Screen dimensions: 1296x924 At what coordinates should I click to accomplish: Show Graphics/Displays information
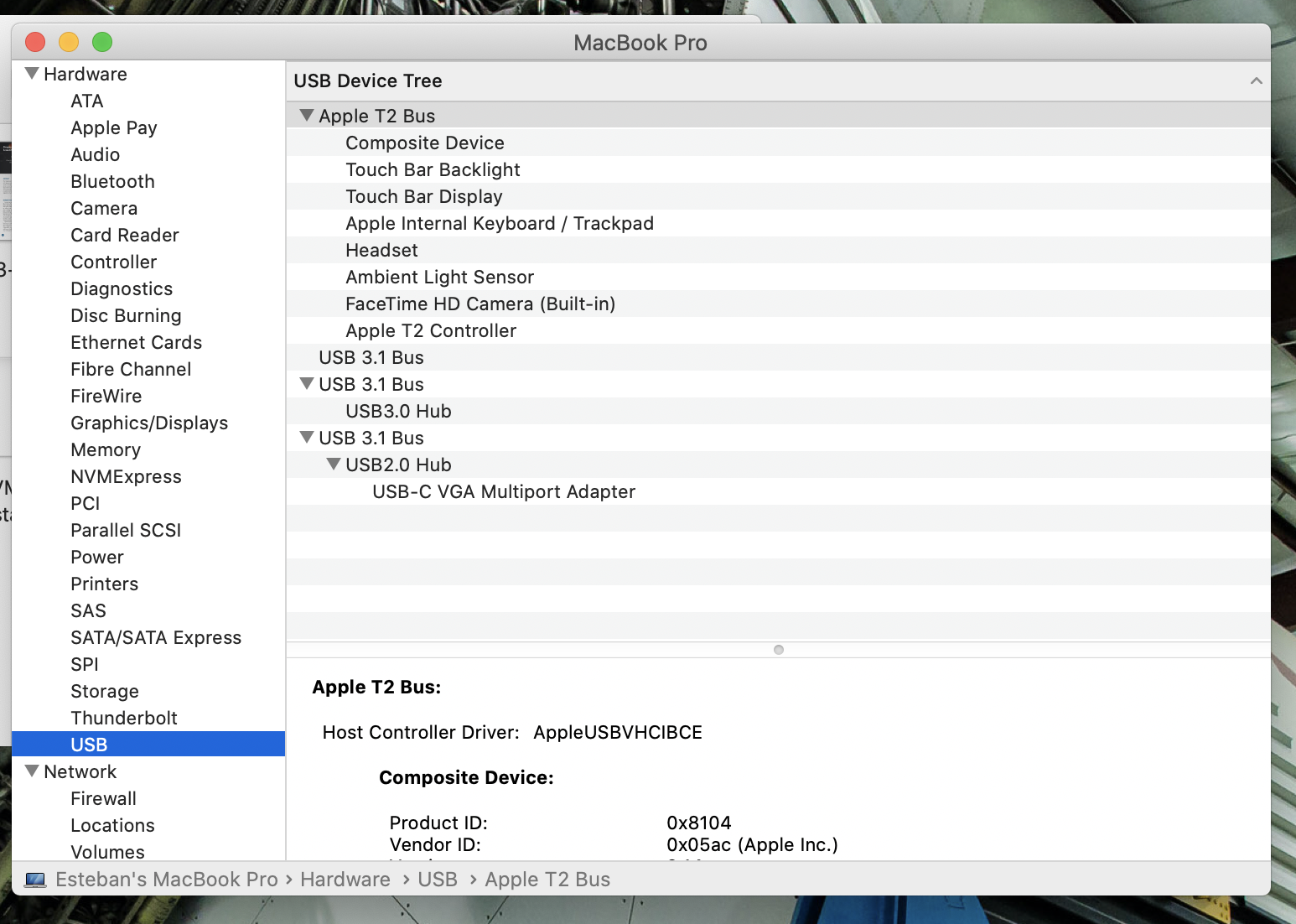point(149,423)
